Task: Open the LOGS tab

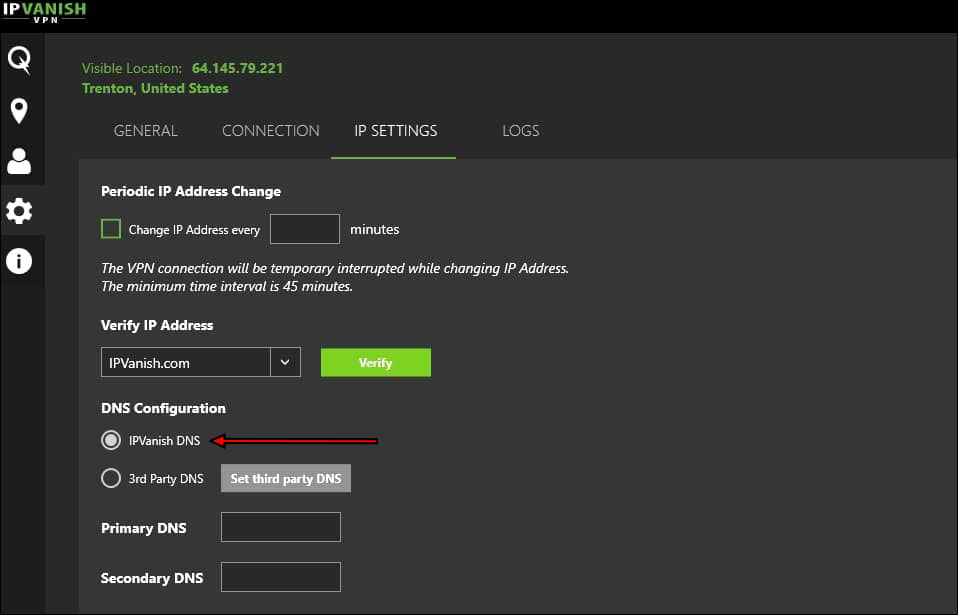Action: 521,131
